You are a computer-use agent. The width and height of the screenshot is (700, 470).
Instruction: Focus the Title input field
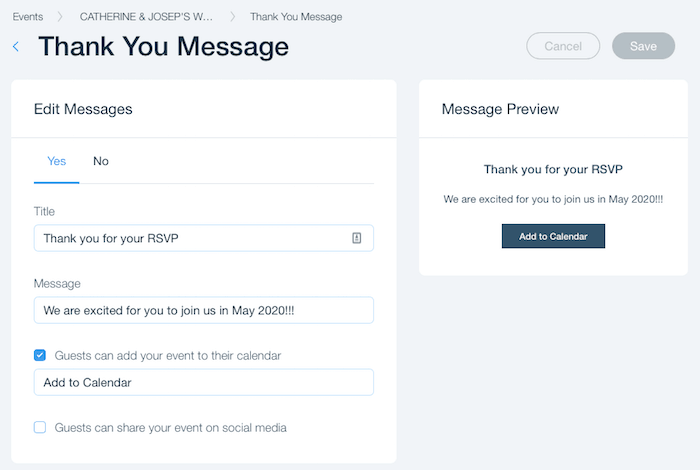(x=204, y=238)
